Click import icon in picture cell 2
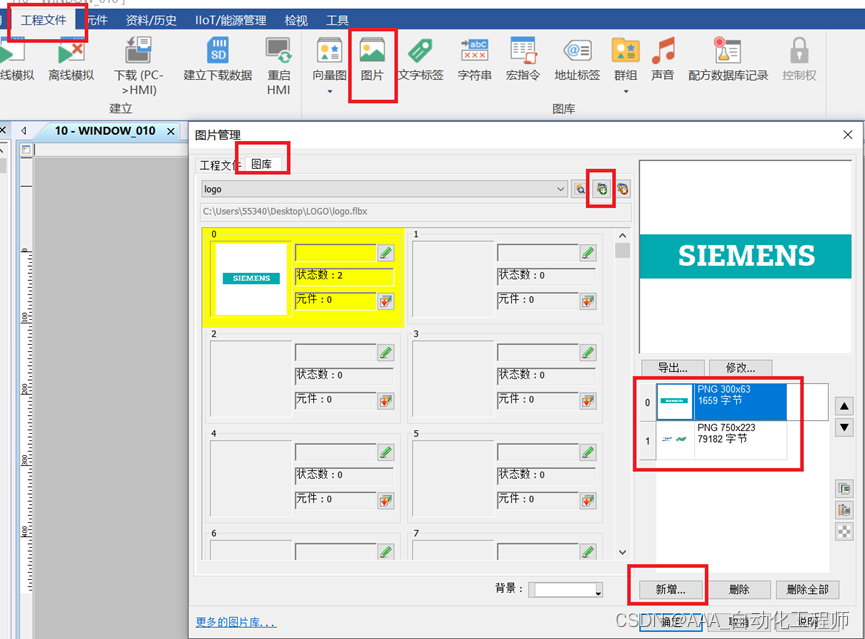Viewport: 865px width, 639px height. pos(386,401)
